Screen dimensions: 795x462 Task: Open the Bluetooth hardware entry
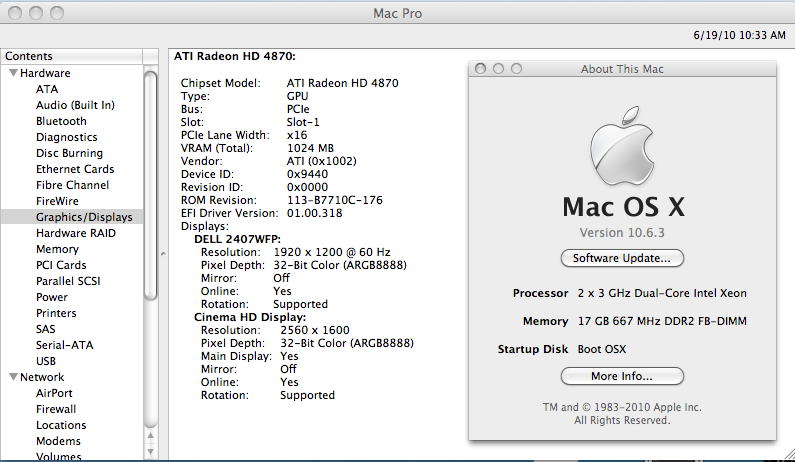61,121
